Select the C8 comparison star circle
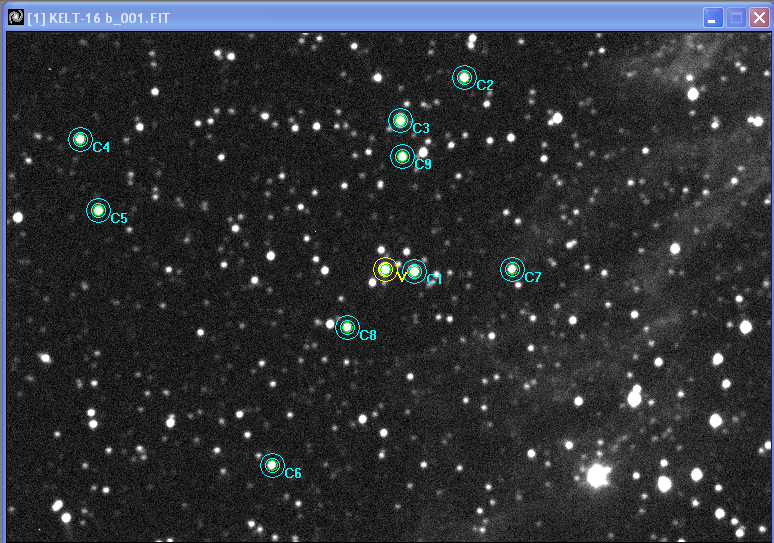 347,327
